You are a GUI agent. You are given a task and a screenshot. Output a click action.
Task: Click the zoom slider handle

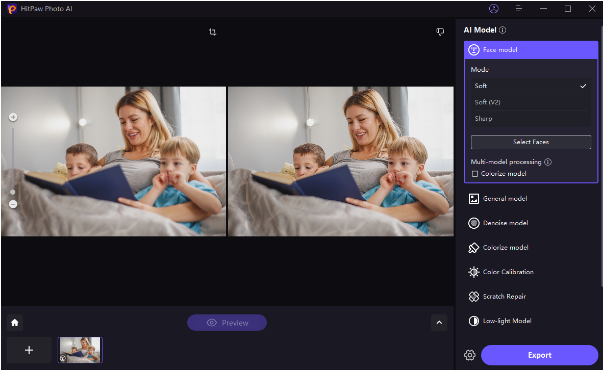pos(13,191)
